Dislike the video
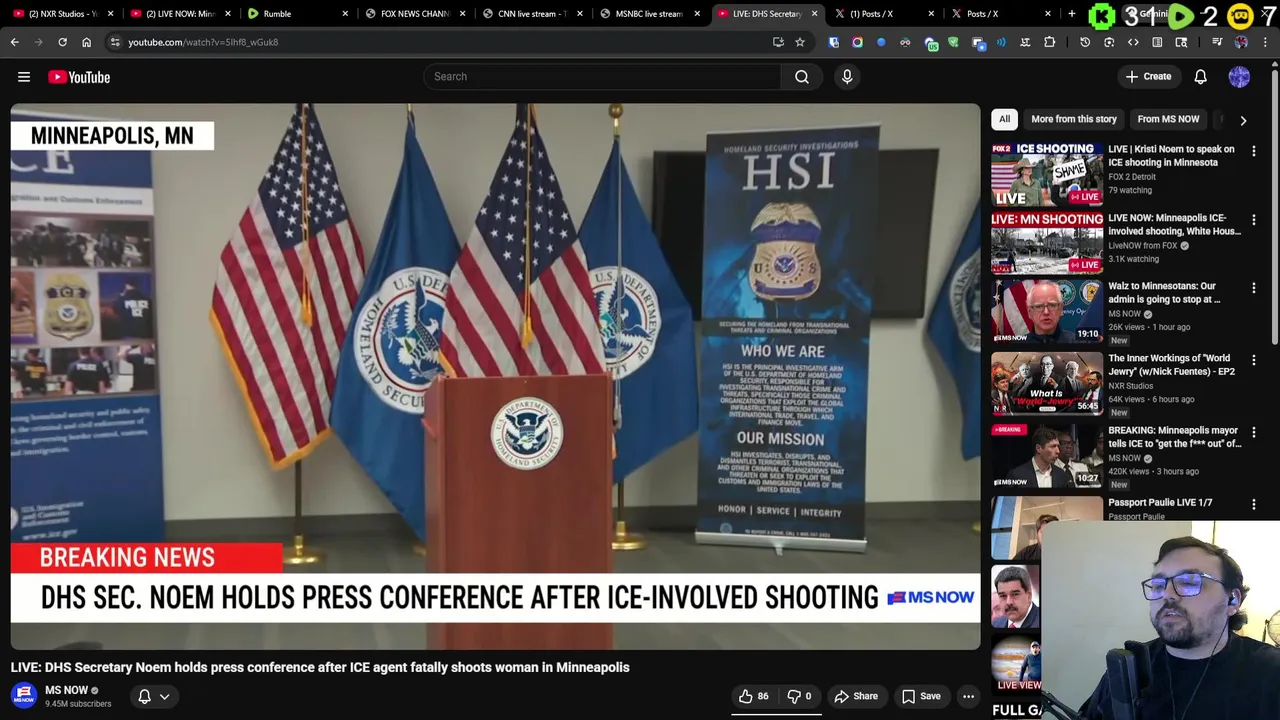 coord(799,696)
